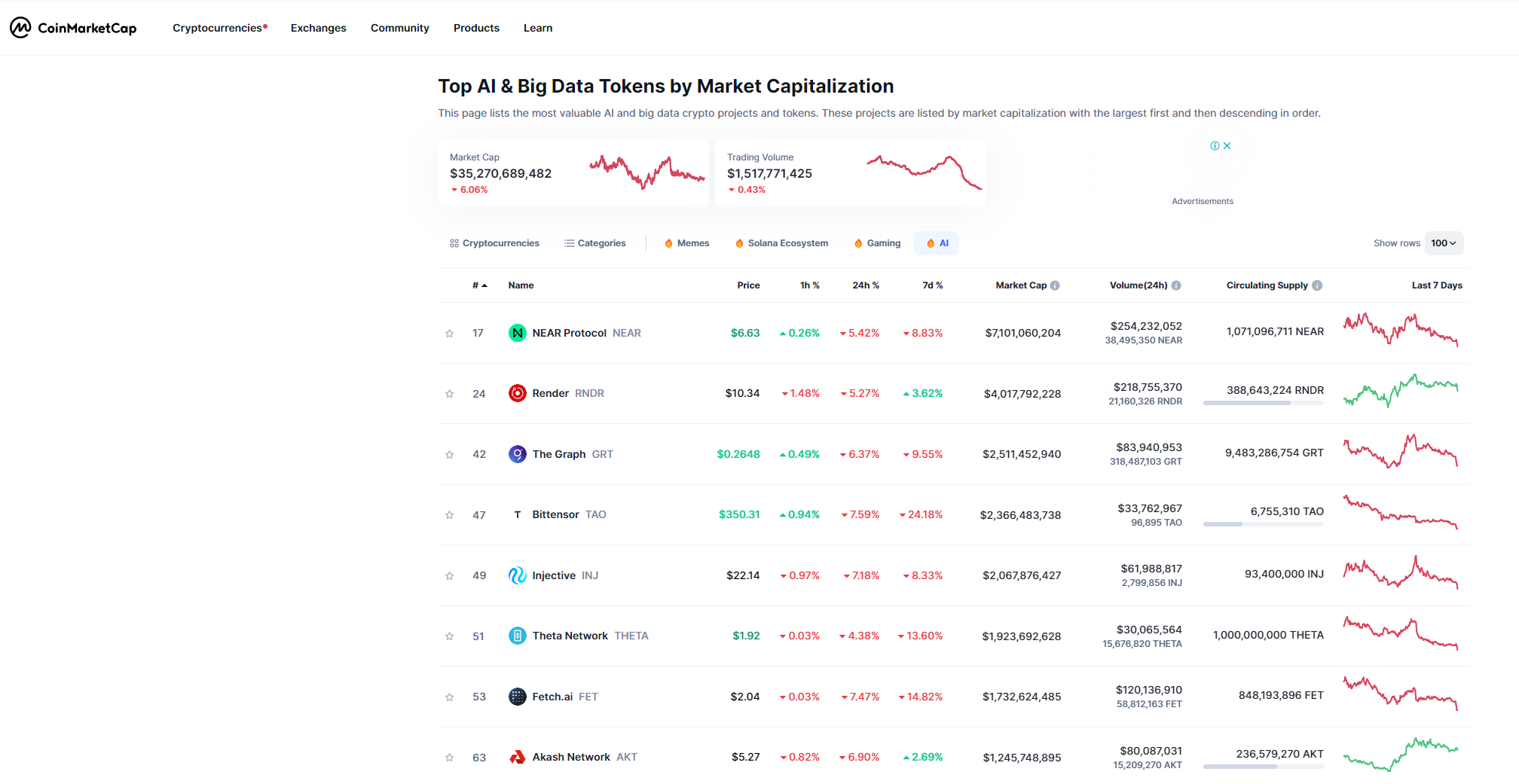Sort table by Volume(24h) column

1138,285
